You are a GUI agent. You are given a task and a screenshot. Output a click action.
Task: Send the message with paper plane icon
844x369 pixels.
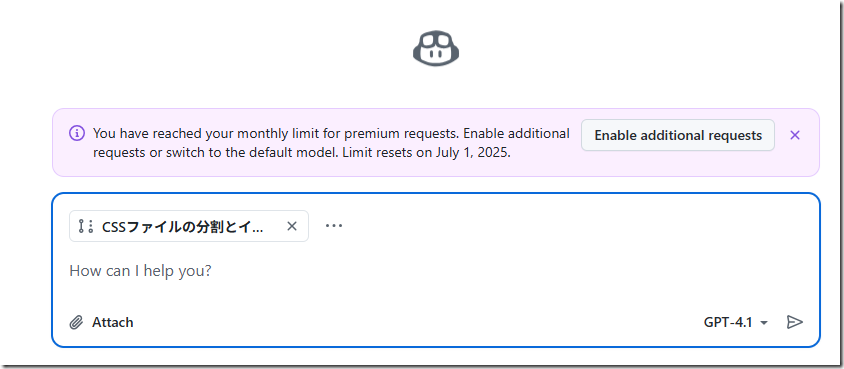(x=794, y=322)
